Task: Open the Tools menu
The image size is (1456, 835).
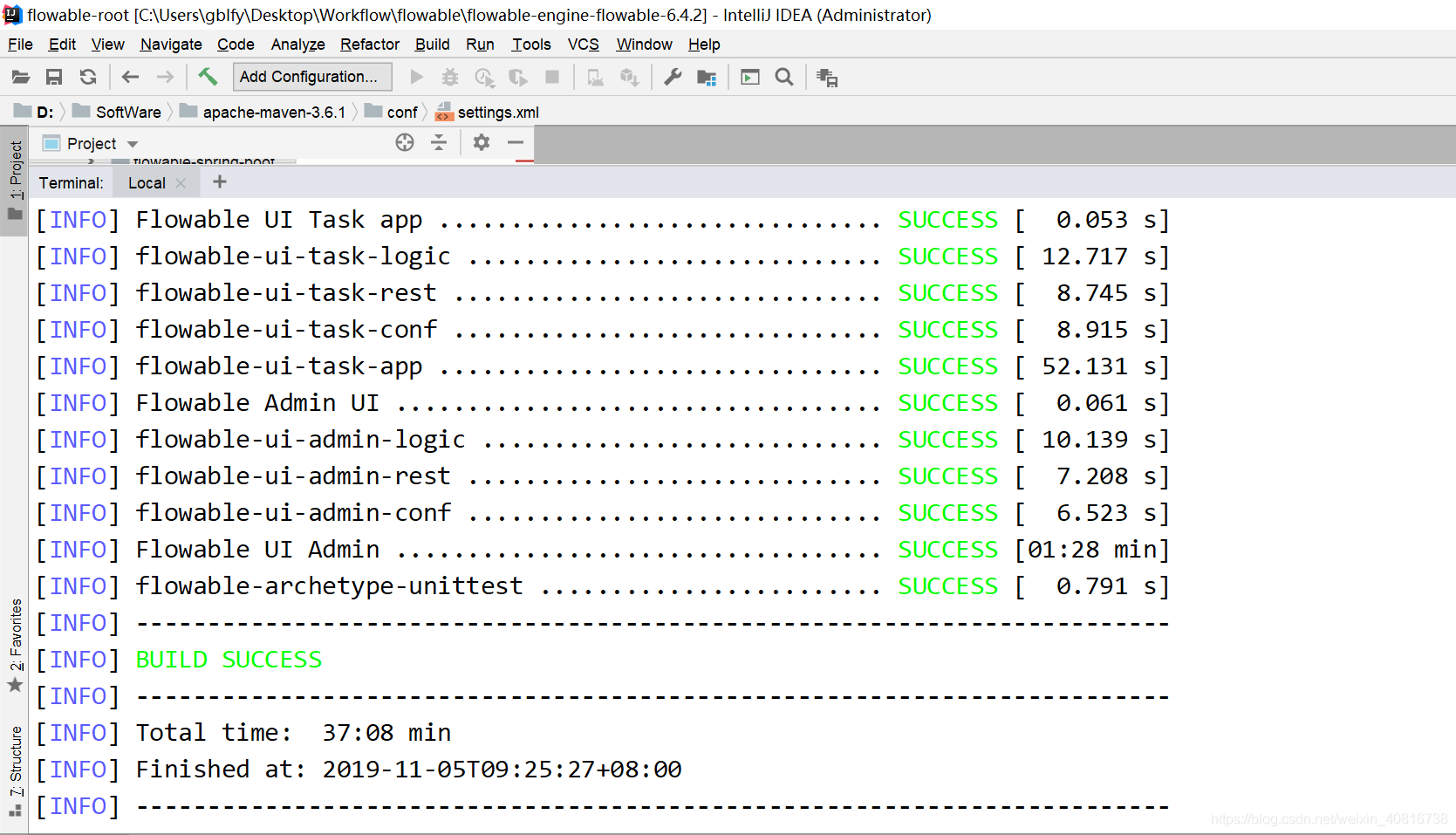Action: tap(531, 44)
